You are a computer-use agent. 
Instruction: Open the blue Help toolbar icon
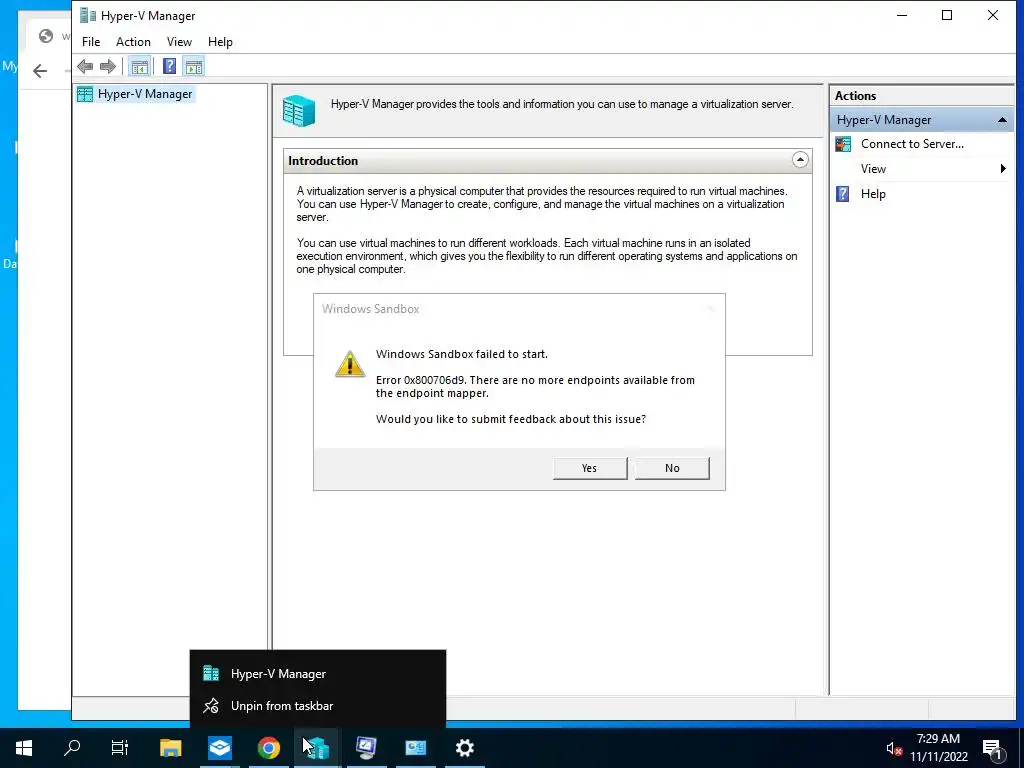(x=169, y=66)
